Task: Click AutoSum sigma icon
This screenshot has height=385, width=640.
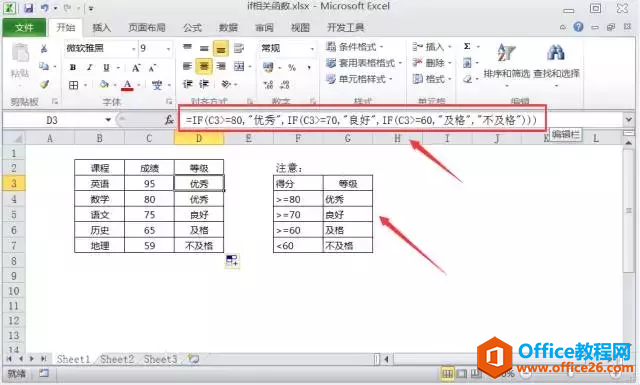Action: coord(467,46)
